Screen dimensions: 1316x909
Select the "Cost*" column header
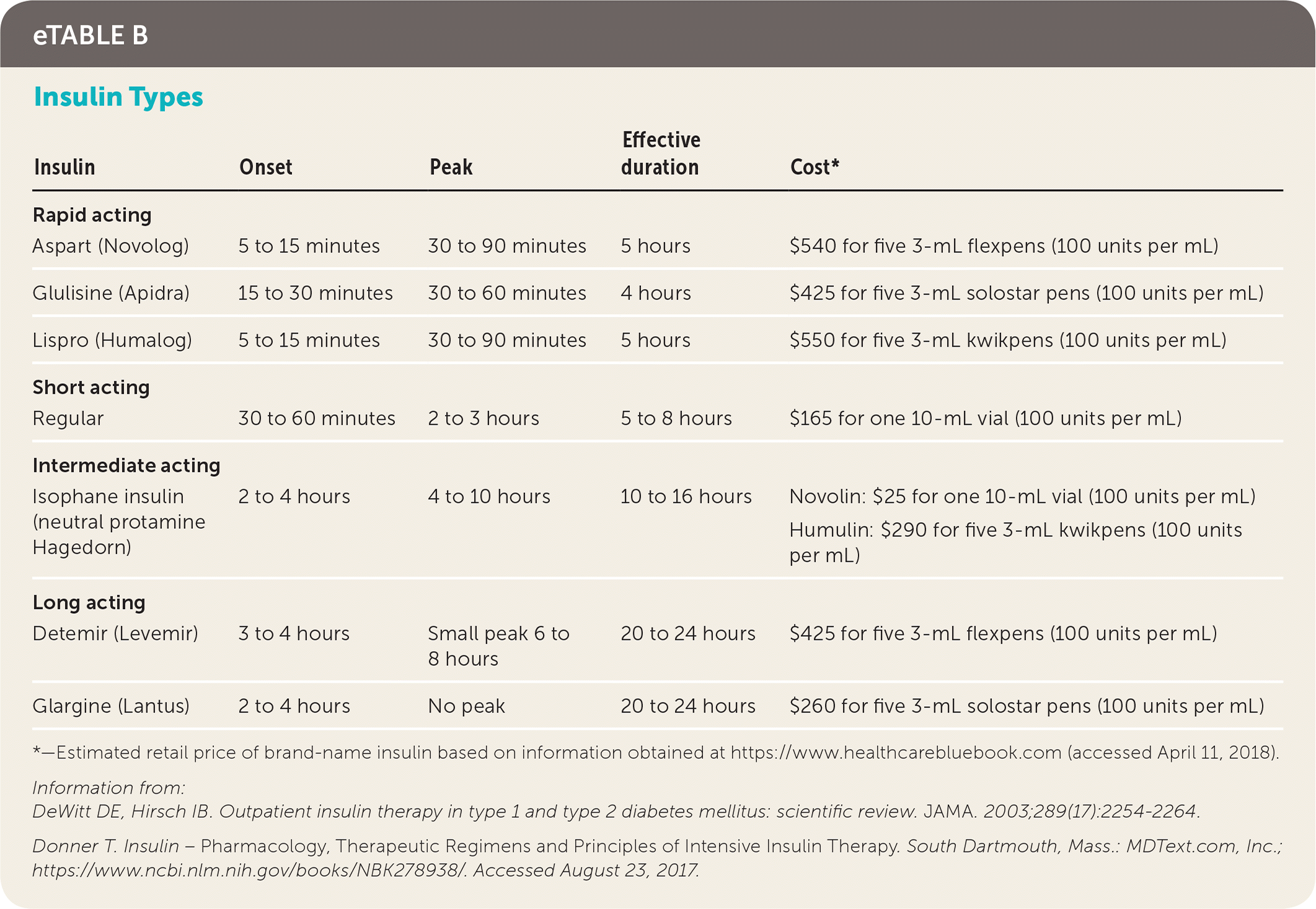click(x=814, y=167)
